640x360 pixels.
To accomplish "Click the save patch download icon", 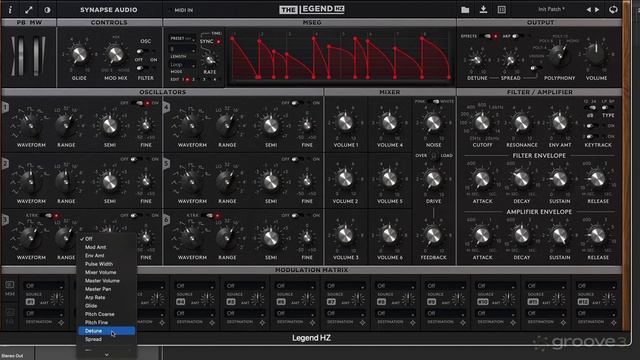I will 483,9.
